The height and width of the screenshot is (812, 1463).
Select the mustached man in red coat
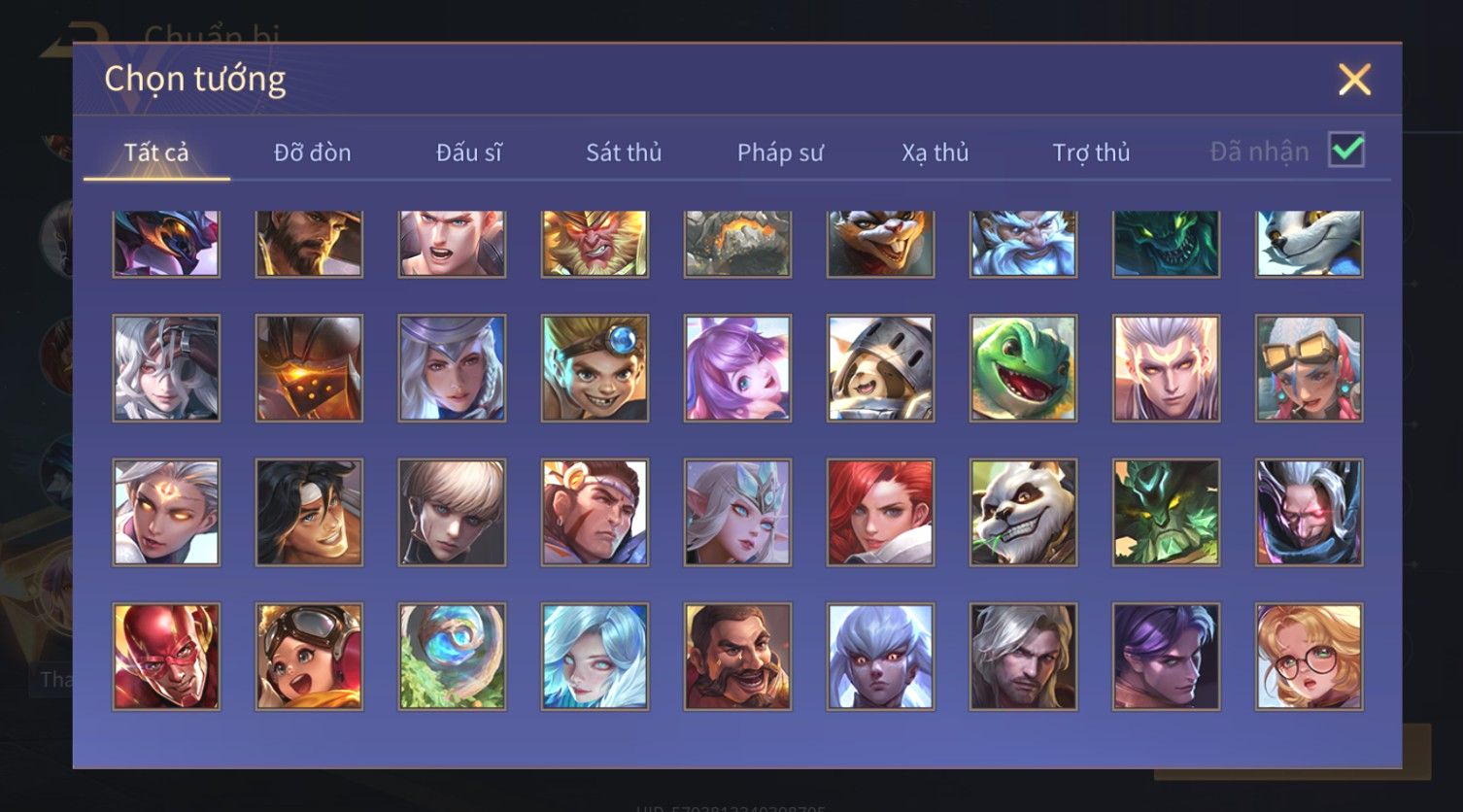coord(737,657)
